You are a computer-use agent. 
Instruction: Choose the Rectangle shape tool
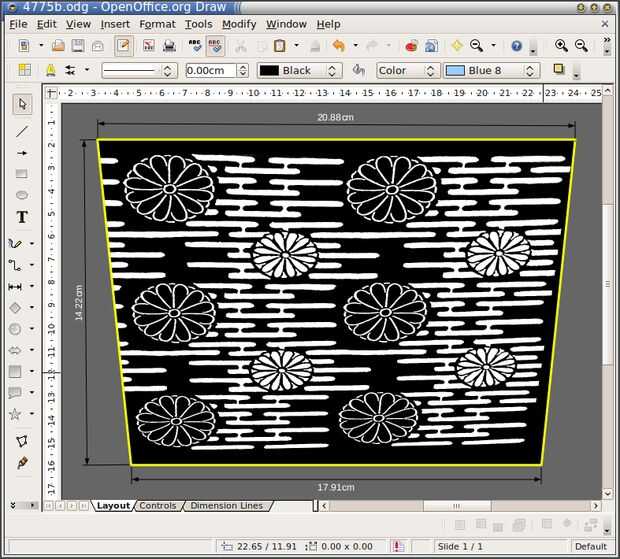pyautogui.click(x=22, y=174)
